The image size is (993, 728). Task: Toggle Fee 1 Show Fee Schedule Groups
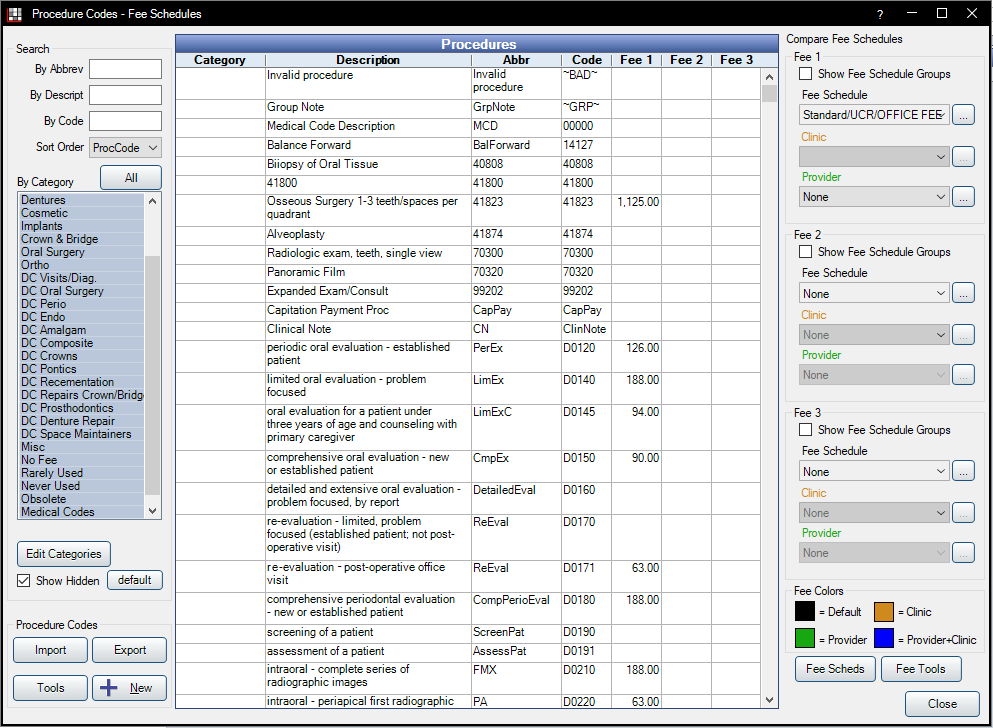click(806, 74)
